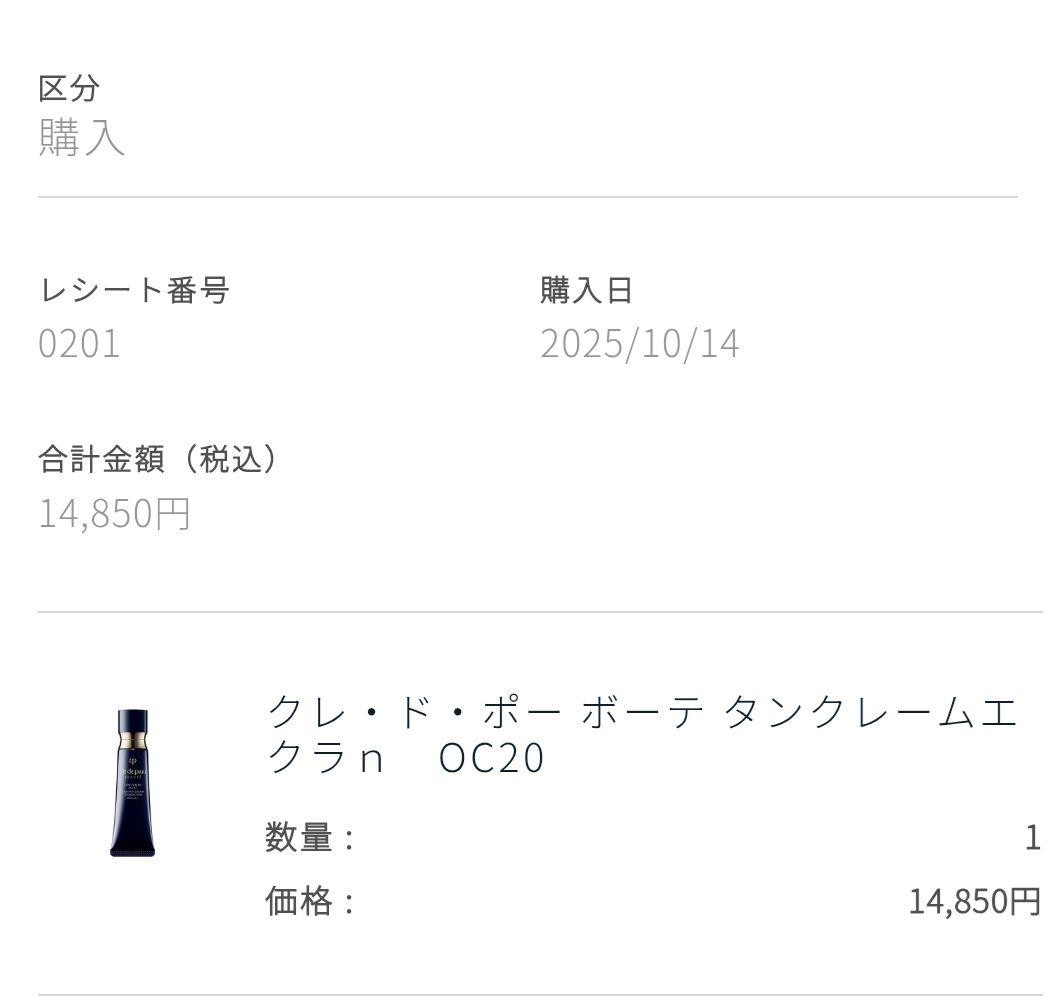Click the dark cap of the product tube
The image size is (1050, 996).
point(132,721)
